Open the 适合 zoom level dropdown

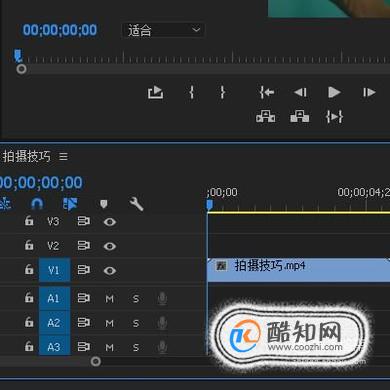pyautogui.click(x=163, y=30)
